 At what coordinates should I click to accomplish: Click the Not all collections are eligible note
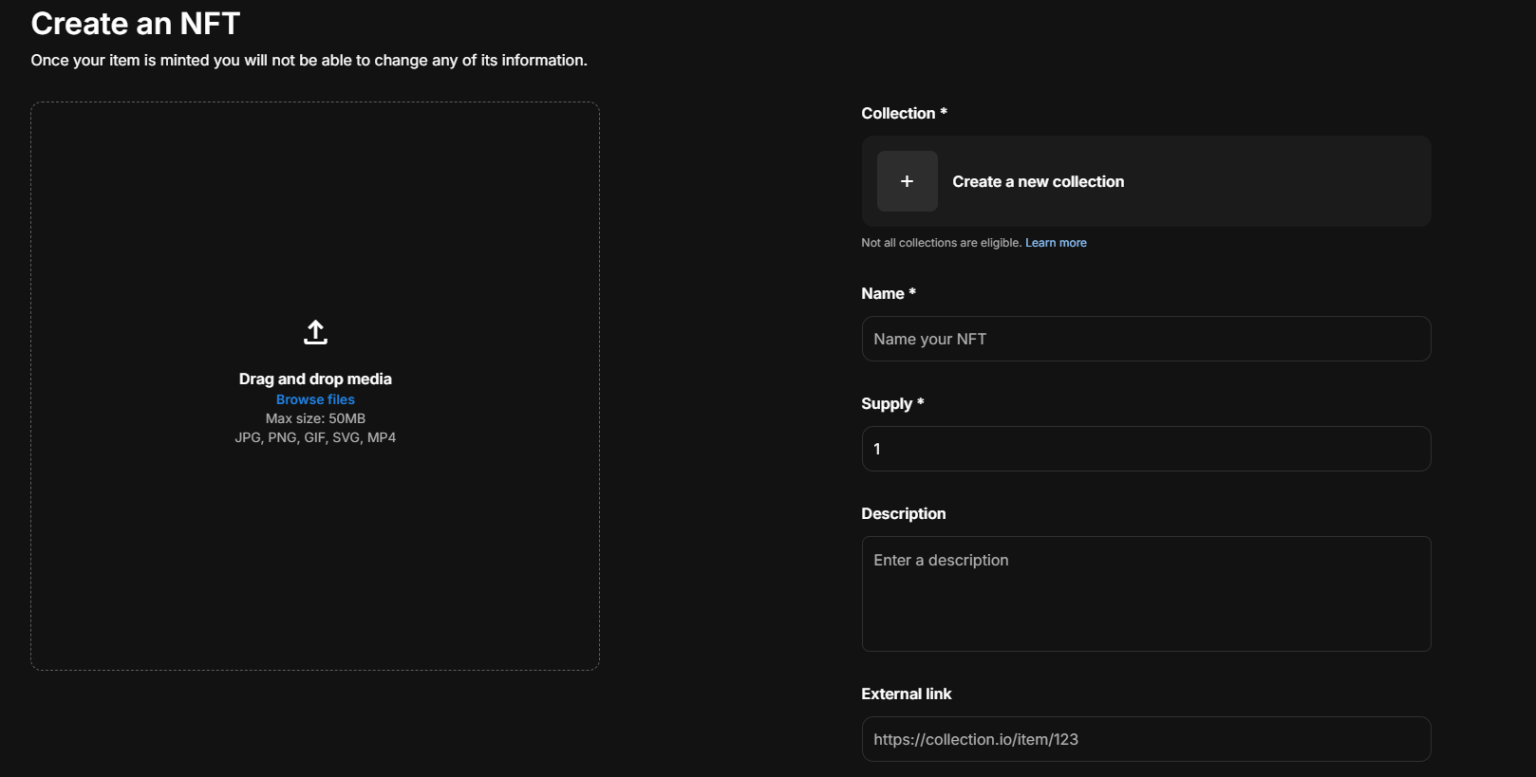pos(941,243)
